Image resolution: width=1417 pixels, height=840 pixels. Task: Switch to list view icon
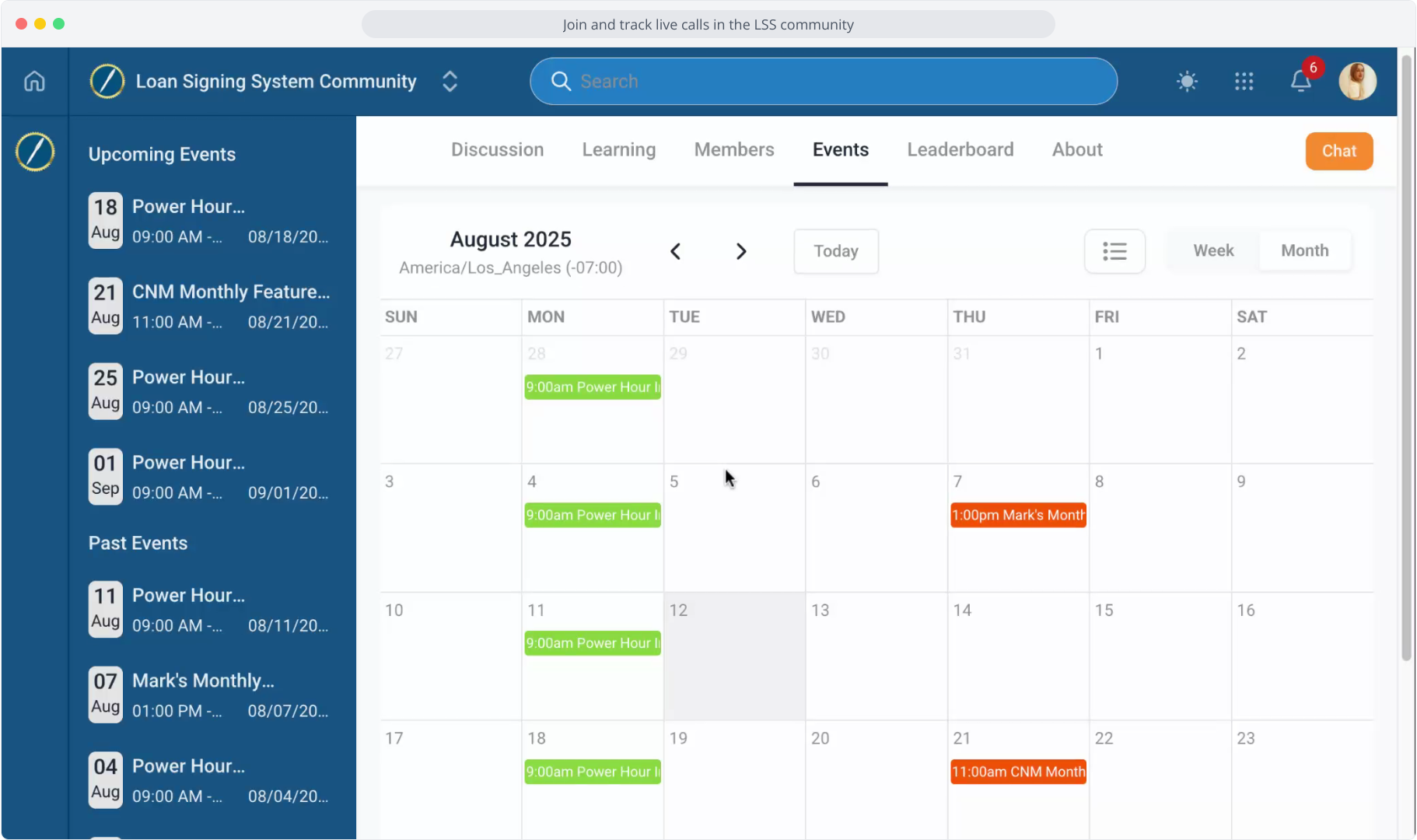tap(1114, 251)
